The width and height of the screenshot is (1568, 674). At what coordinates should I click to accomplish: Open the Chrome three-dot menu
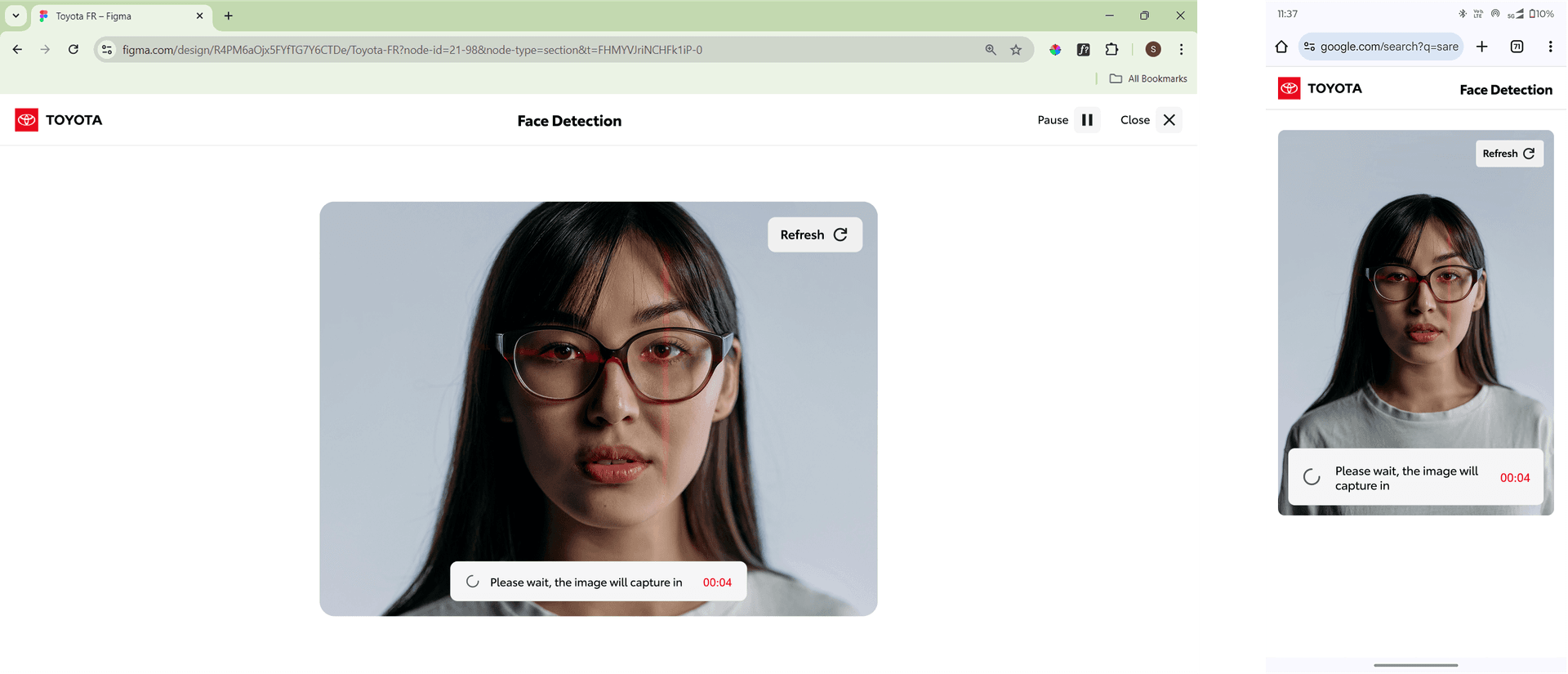(x=1181, y=50)
